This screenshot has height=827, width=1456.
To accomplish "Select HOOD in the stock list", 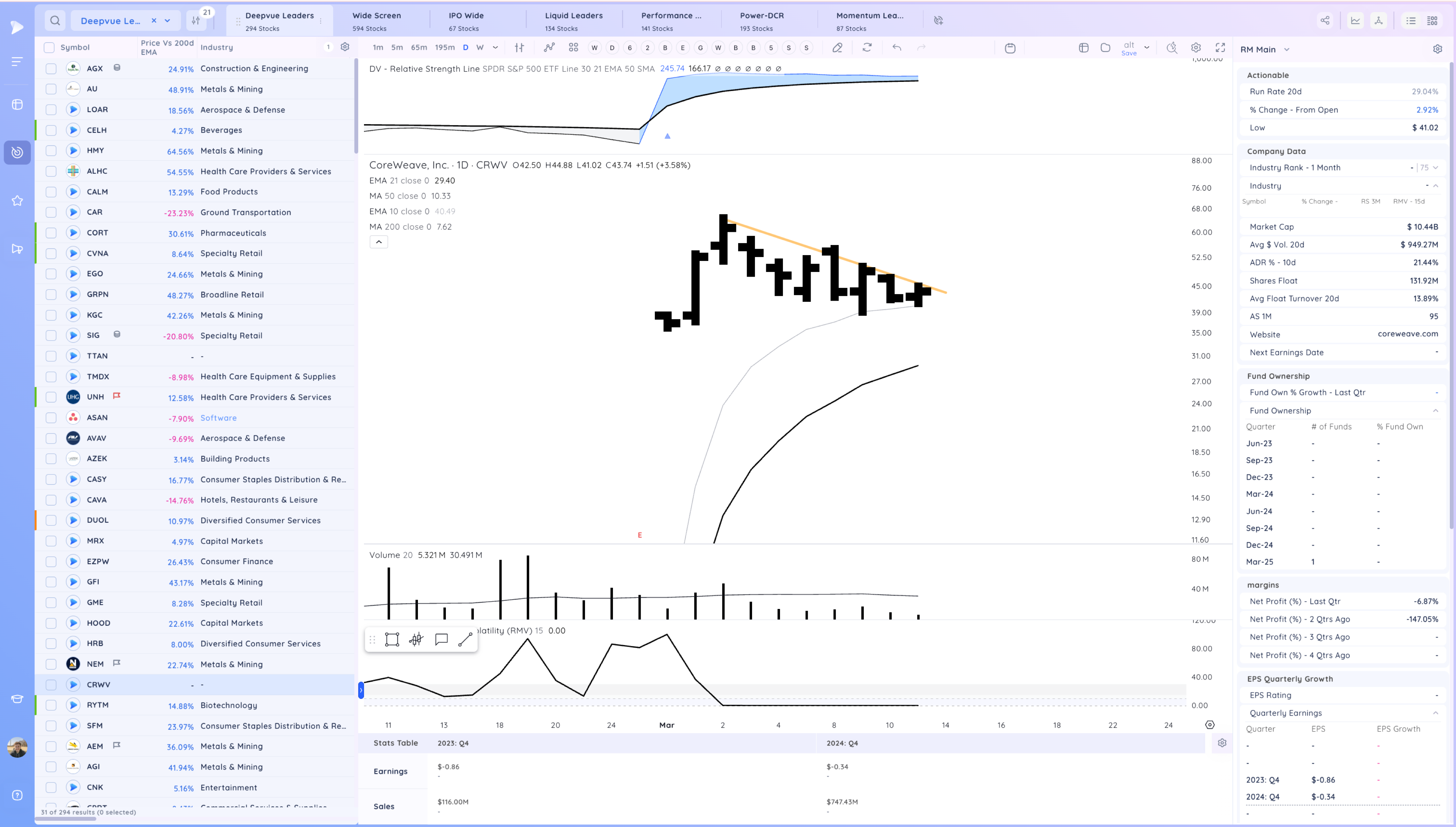I will 99,623.
